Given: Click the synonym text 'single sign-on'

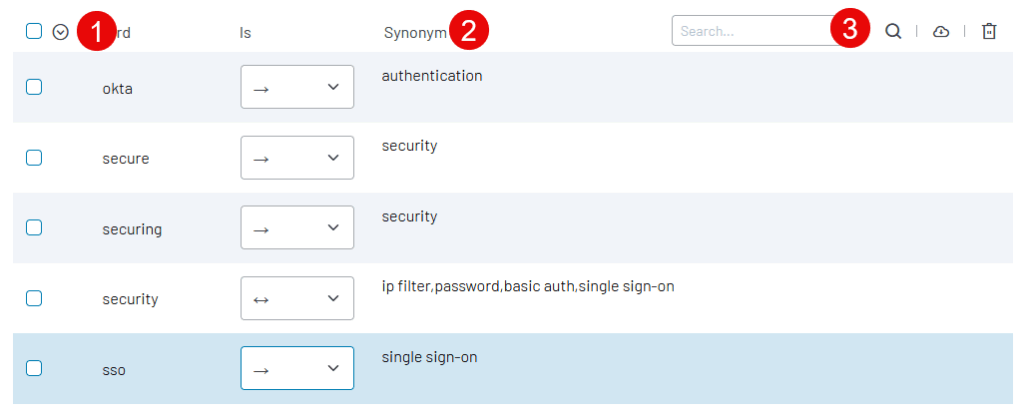Looking at the screenshot, I should click(x=429, y=356).
